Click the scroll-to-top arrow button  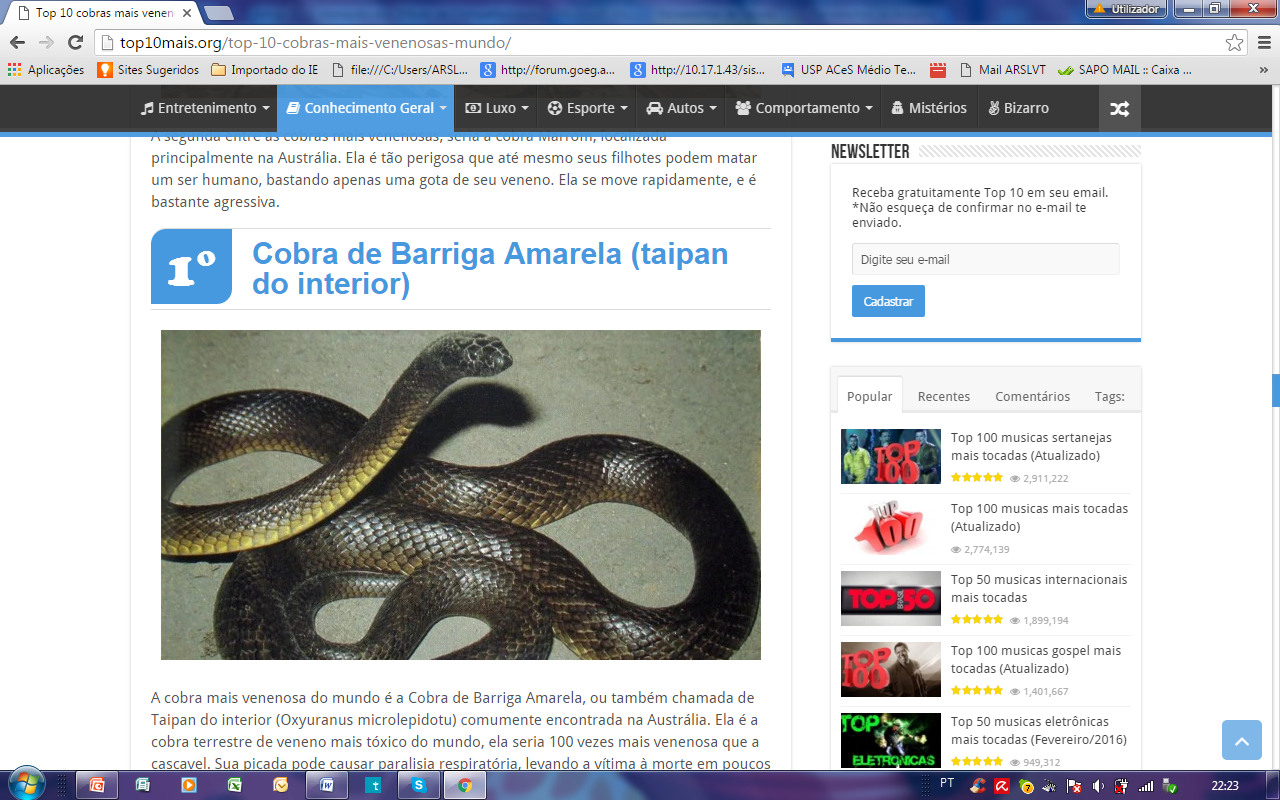point(1241,740)
